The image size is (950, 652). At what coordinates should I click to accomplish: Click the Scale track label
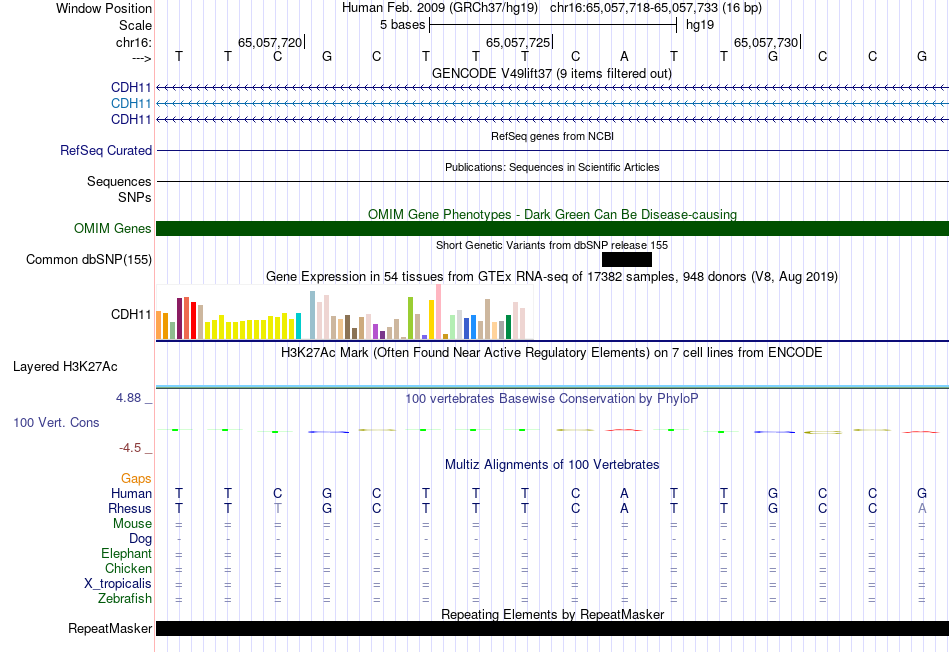pos(135,25)
